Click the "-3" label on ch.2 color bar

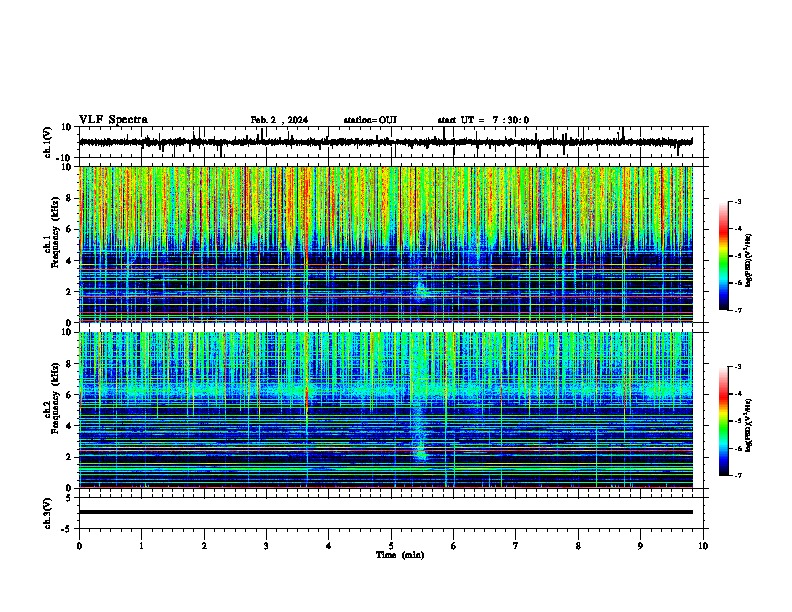coord(737,367)
